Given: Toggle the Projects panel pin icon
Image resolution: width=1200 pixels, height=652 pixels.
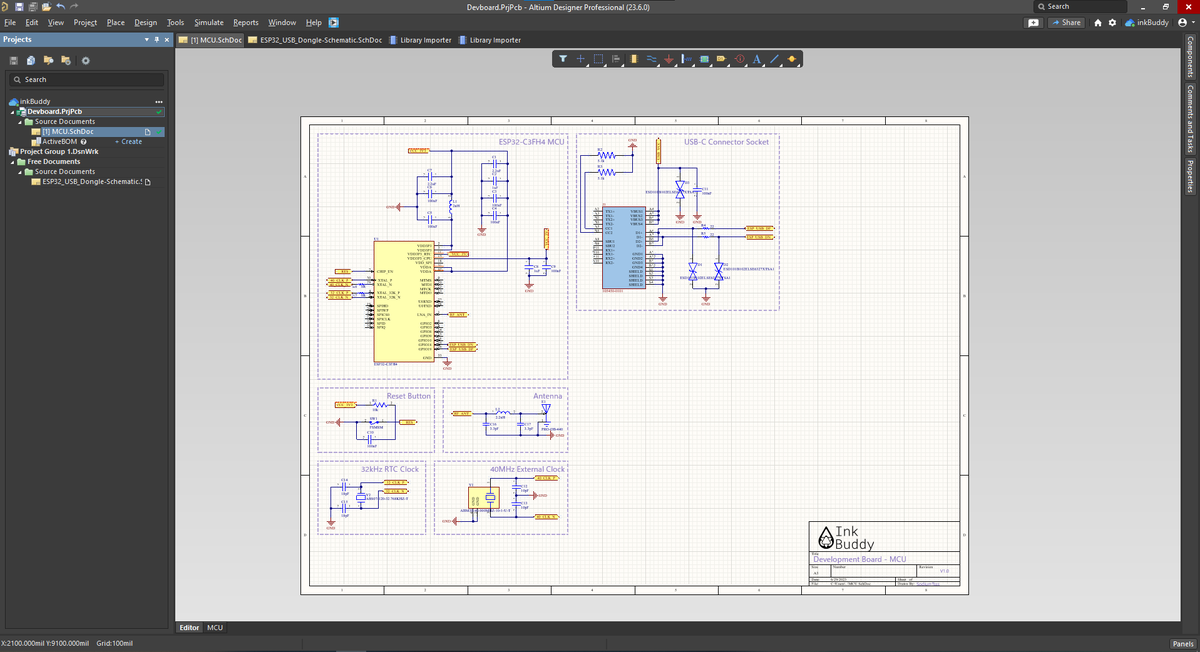Looking at the screenshot, I should pos(158,40).
